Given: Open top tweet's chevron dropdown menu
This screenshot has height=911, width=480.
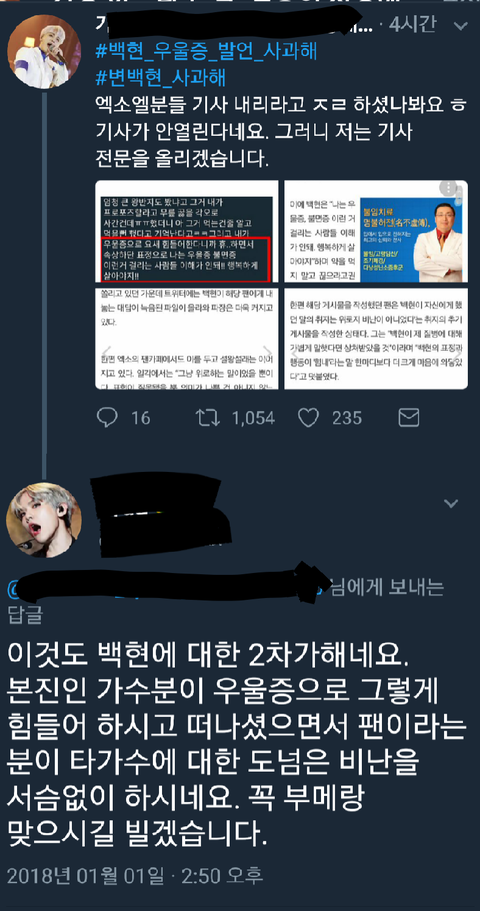Looking at the screenshot, I should click(460, 26).
